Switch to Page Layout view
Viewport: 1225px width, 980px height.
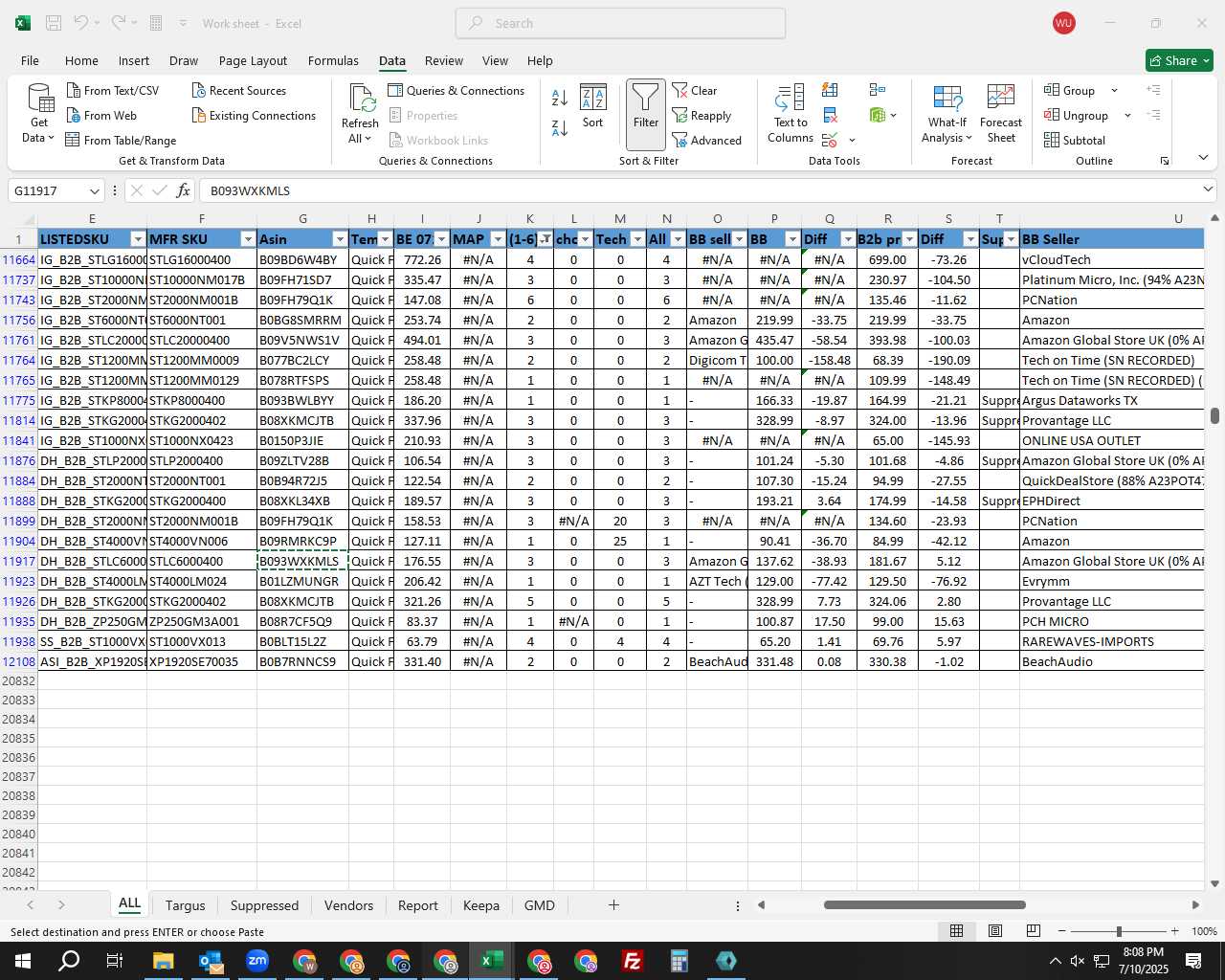point(995,931)
